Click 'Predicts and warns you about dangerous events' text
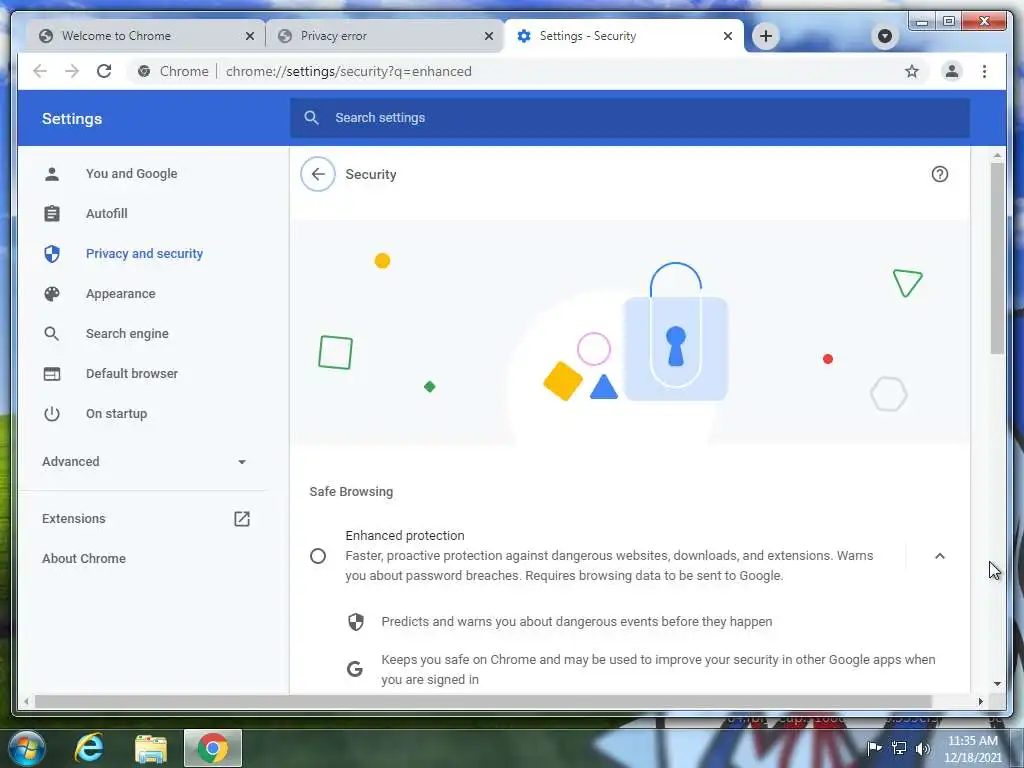 point(576,622)
